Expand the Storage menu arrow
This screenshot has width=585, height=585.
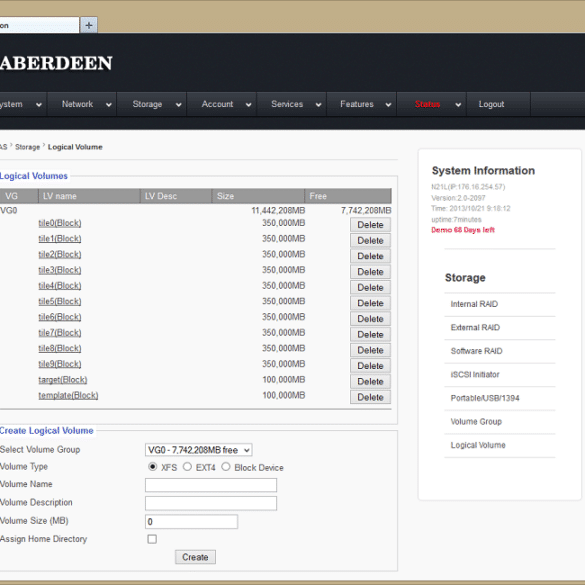click(178, 105)
